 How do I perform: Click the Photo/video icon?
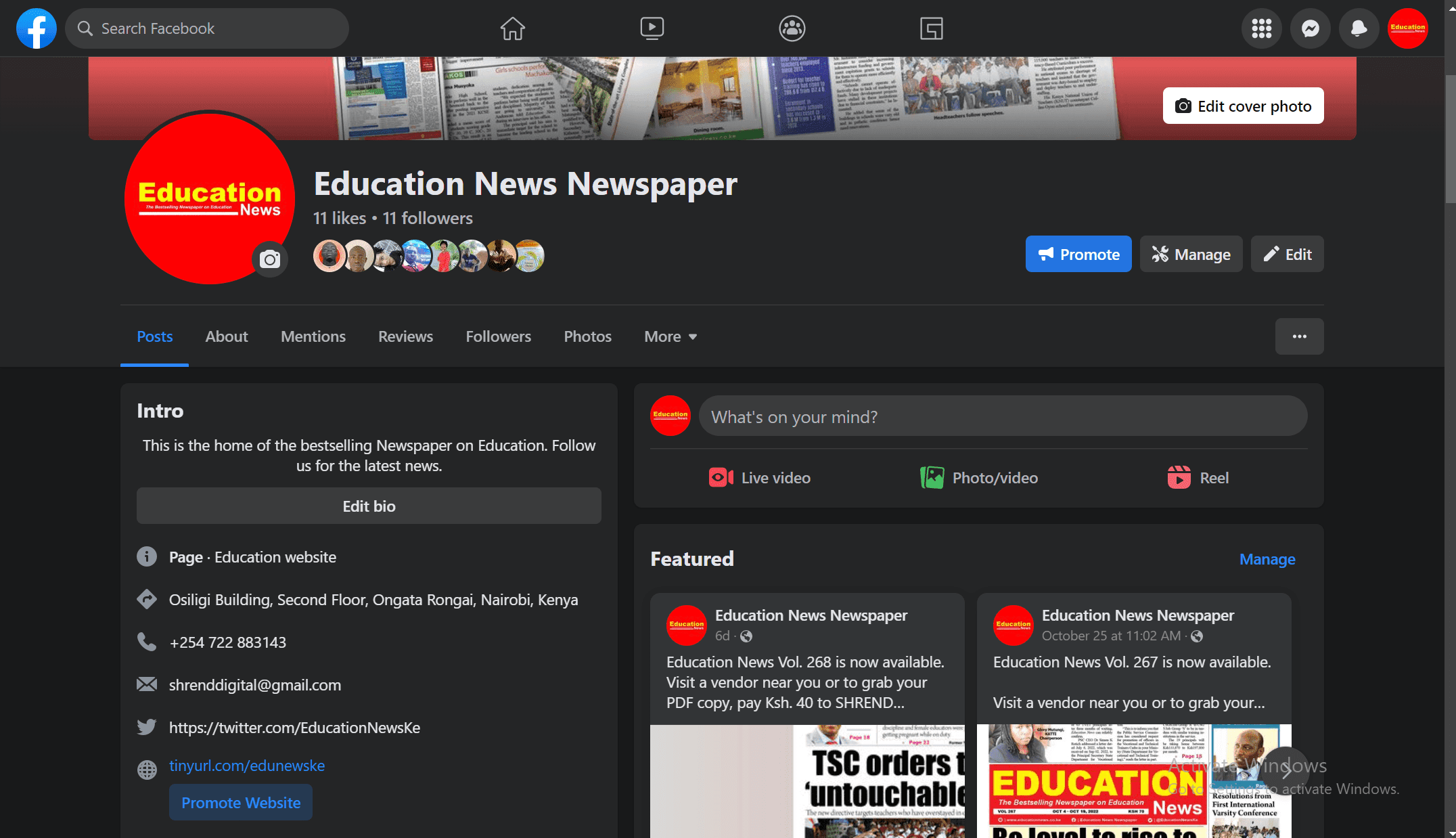point(932,477)
